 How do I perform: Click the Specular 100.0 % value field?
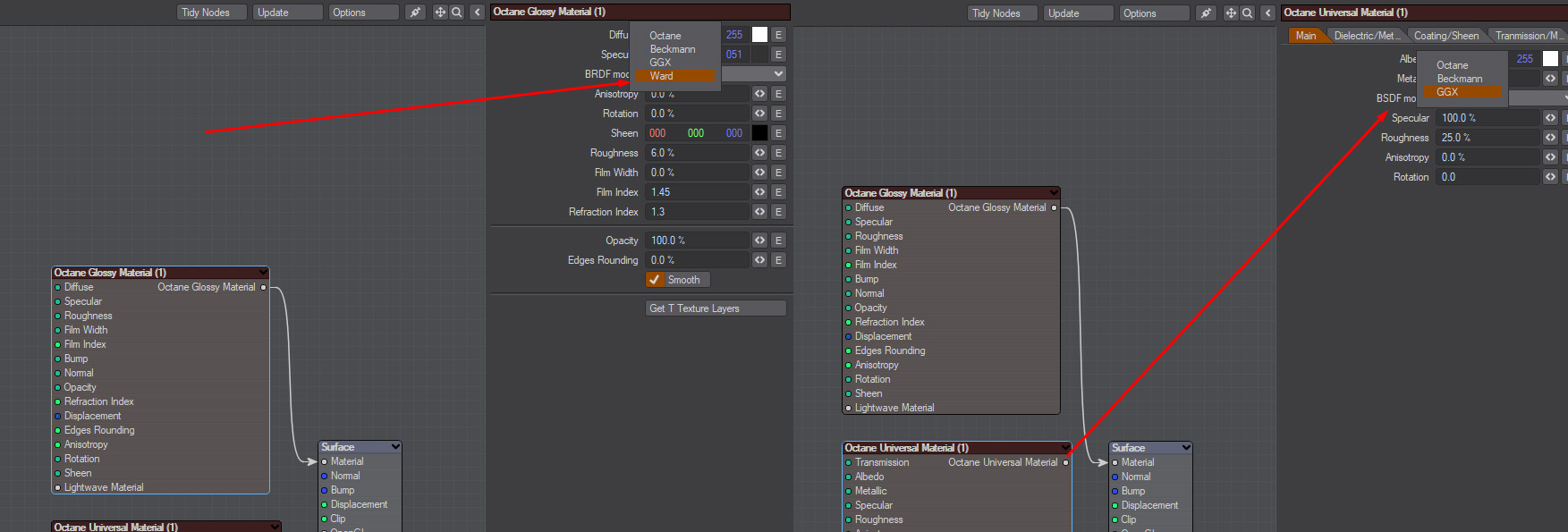pos(1488,118)
